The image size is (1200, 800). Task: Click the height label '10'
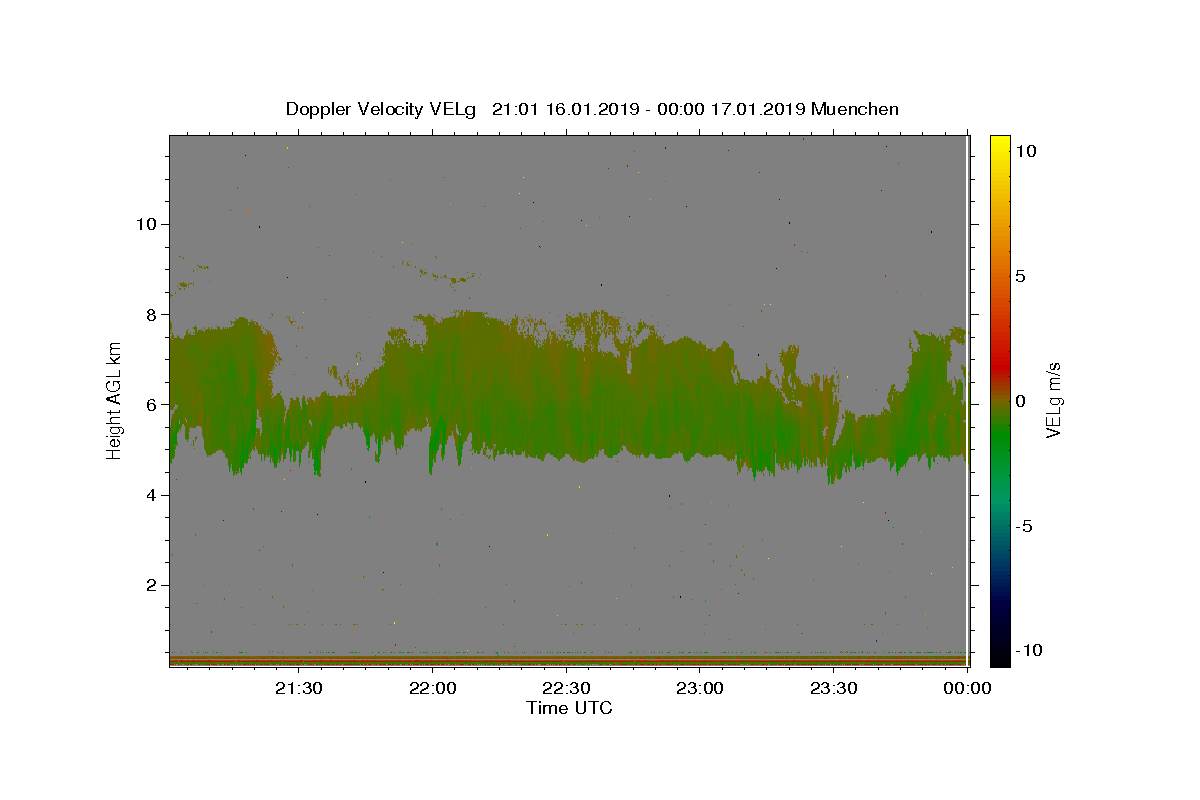(148, 224)
